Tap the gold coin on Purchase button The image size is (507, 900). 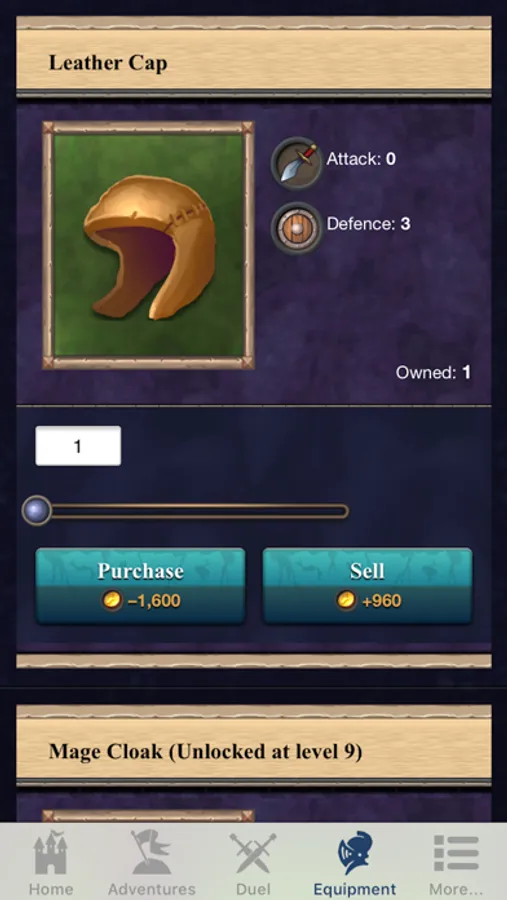112,600
